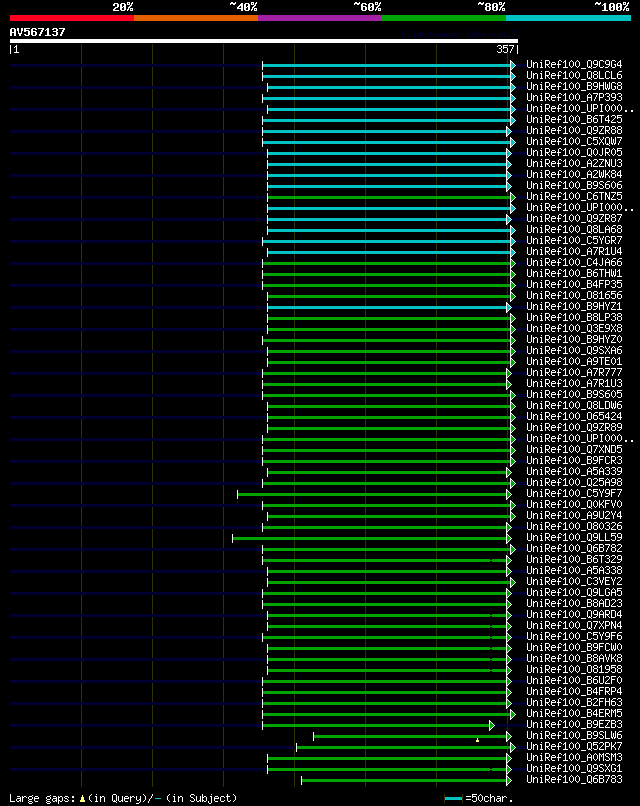This screenshot has width=640, height=806.
Task: Open hit UniRef100_Q9ZR87
Action: (x=574, y=218)
